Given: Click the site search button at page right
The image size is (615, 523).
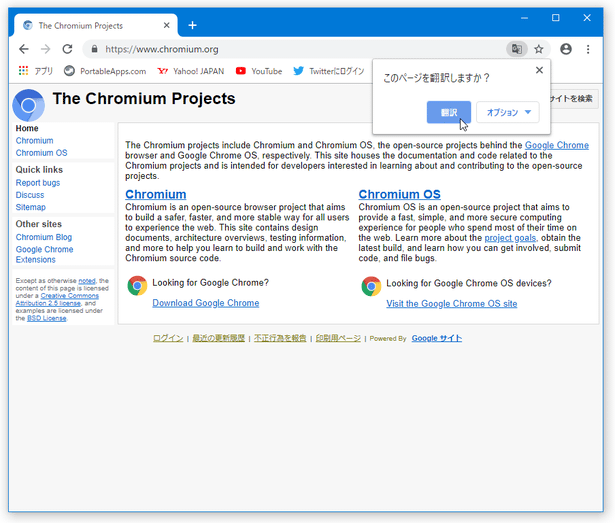Looking at the screenshot, I should point(574,99).
